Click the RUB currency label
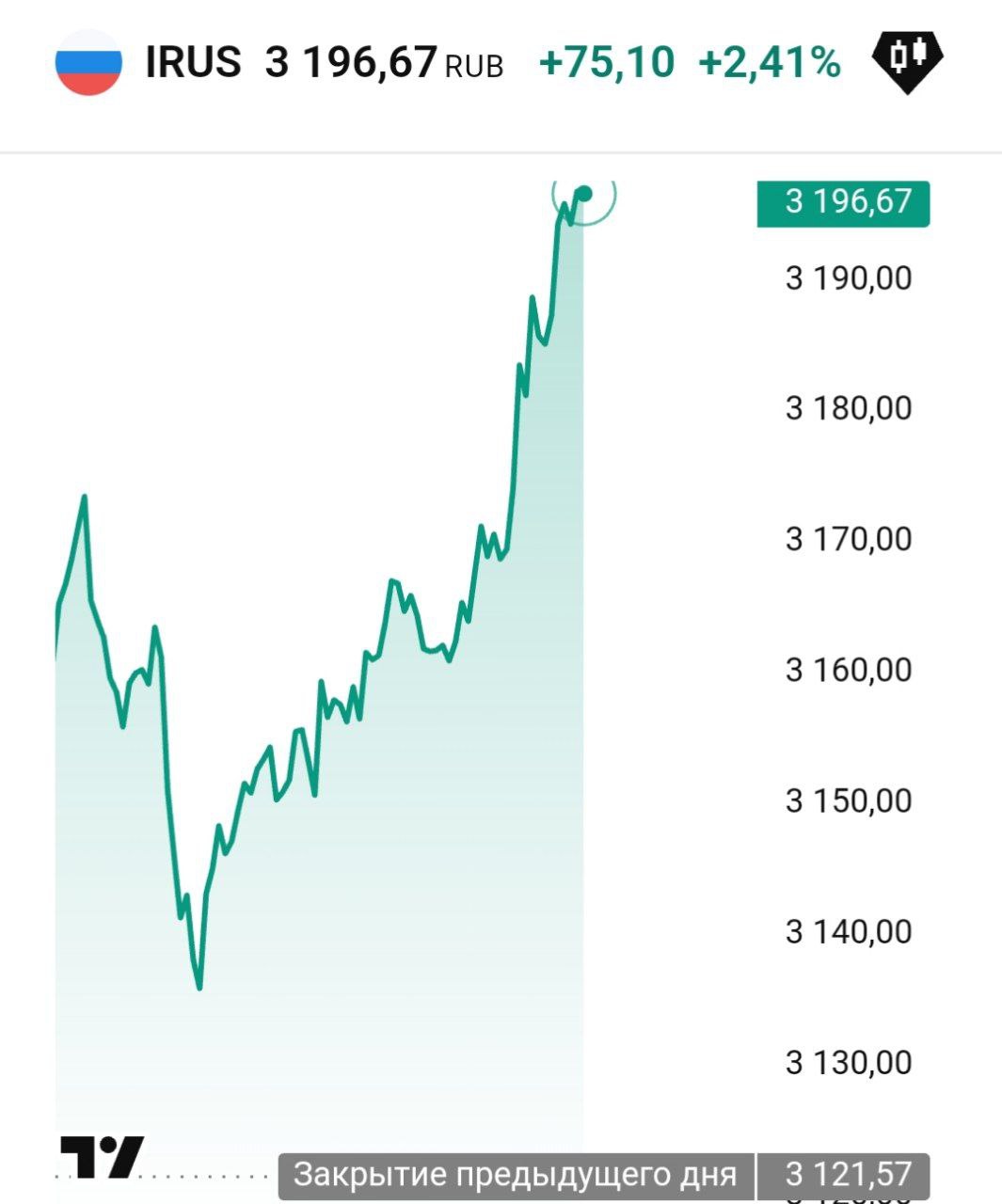The height and width of the screenshot is (1204, 1002). tap(473, 67)
